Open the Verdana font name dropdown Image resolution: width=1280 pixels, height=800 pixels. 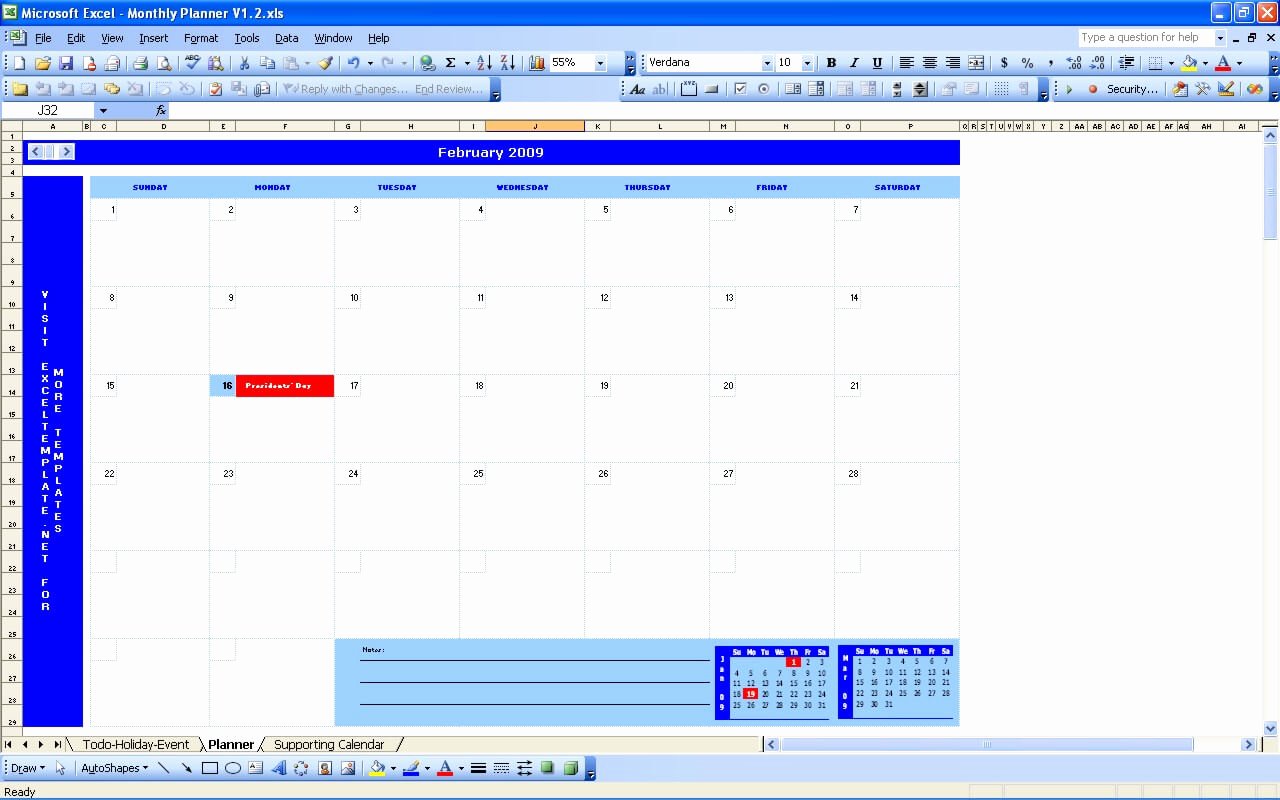click(x=767, y=63)
